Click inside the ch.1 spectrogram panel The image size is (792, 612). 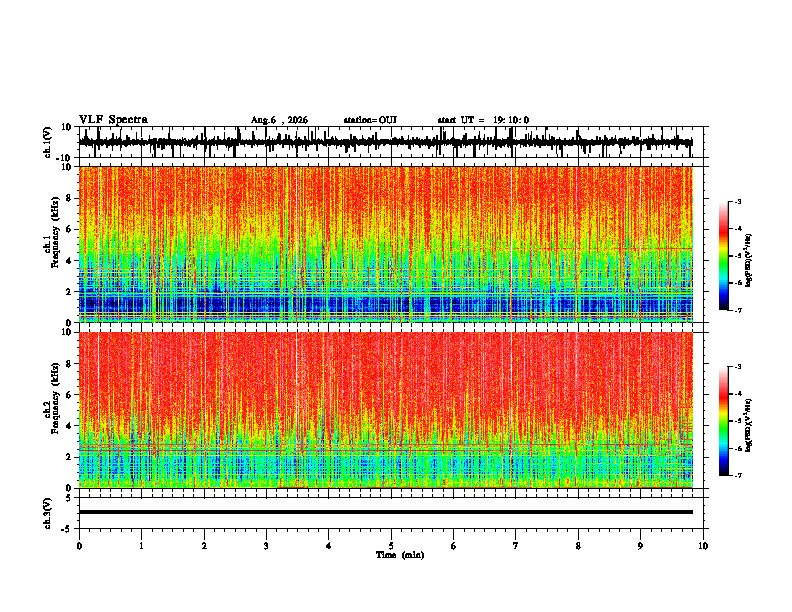coord(385,244)
